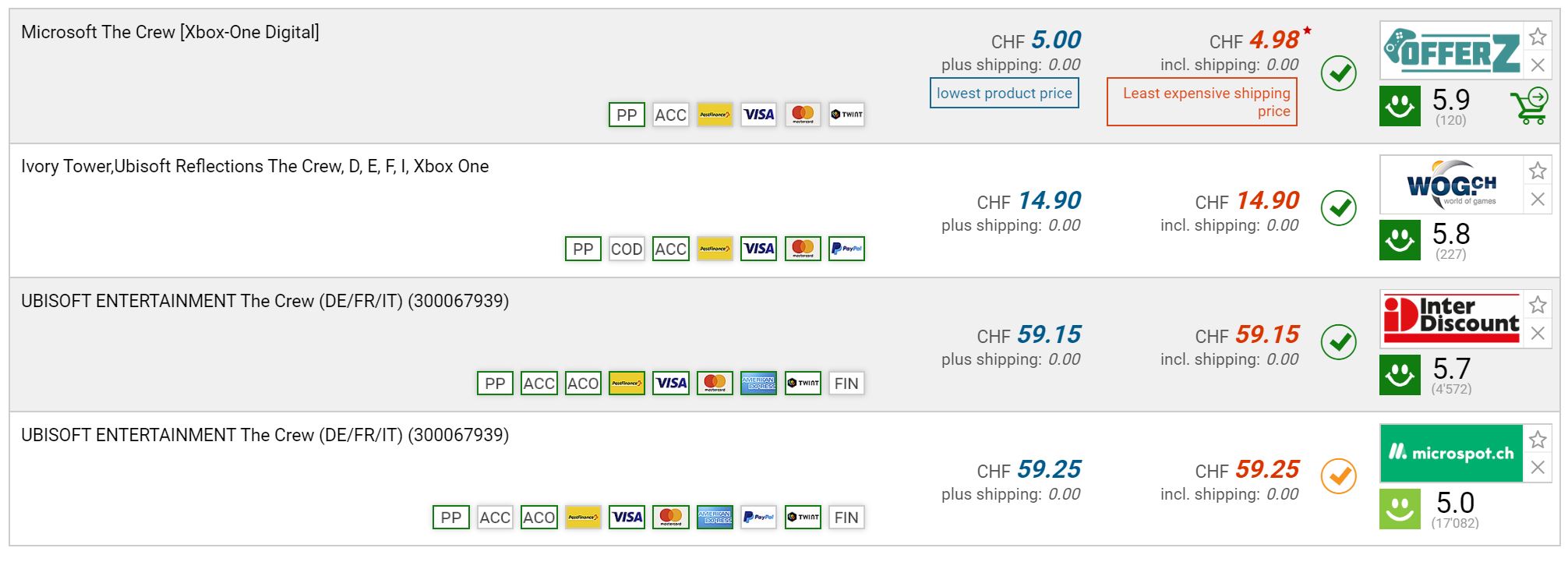1568x562 pixels.
Task: Click the orange availability checkmark for microspot
Action: click(x=1339, y=475)
